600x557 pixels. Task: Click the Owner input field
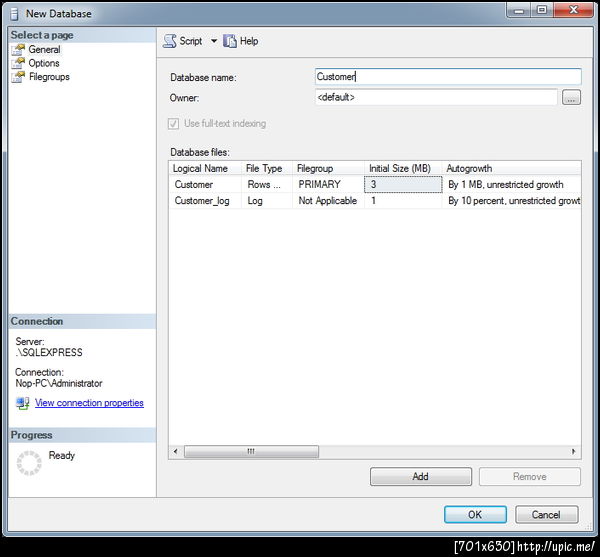(x=436, y=97)
